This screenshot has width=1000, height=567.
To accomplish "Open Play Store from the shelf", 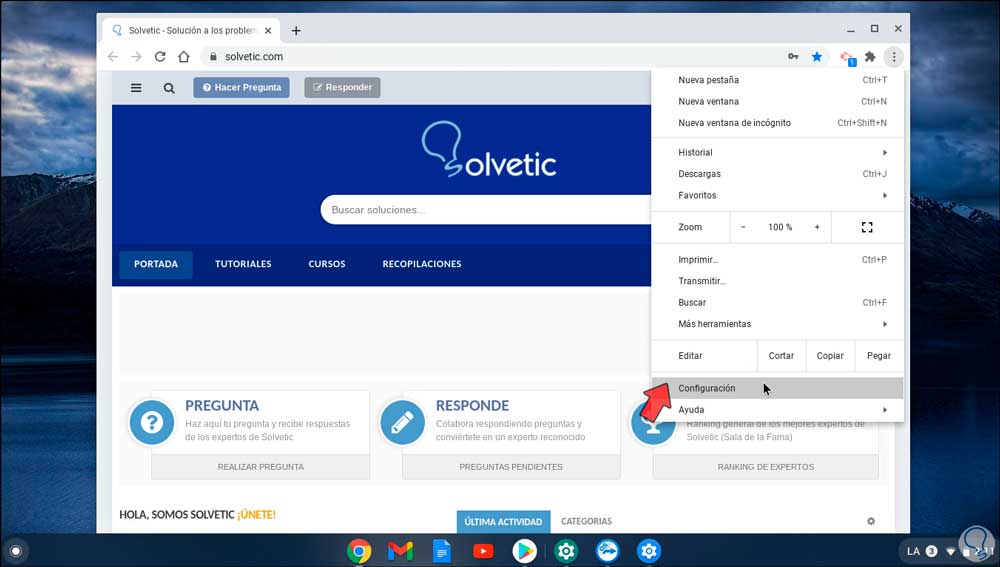I will (524, 550).
